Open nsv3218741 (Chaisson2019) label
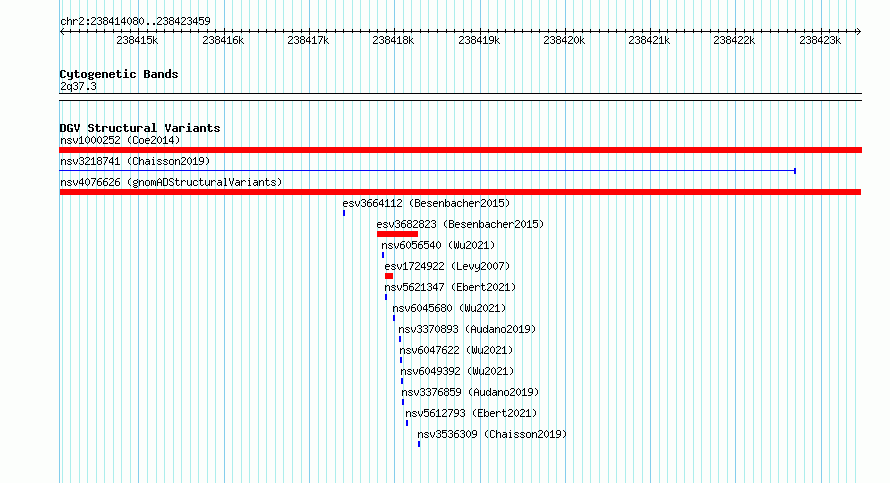The width and height of the screenshot is (890, 483). 135,161
